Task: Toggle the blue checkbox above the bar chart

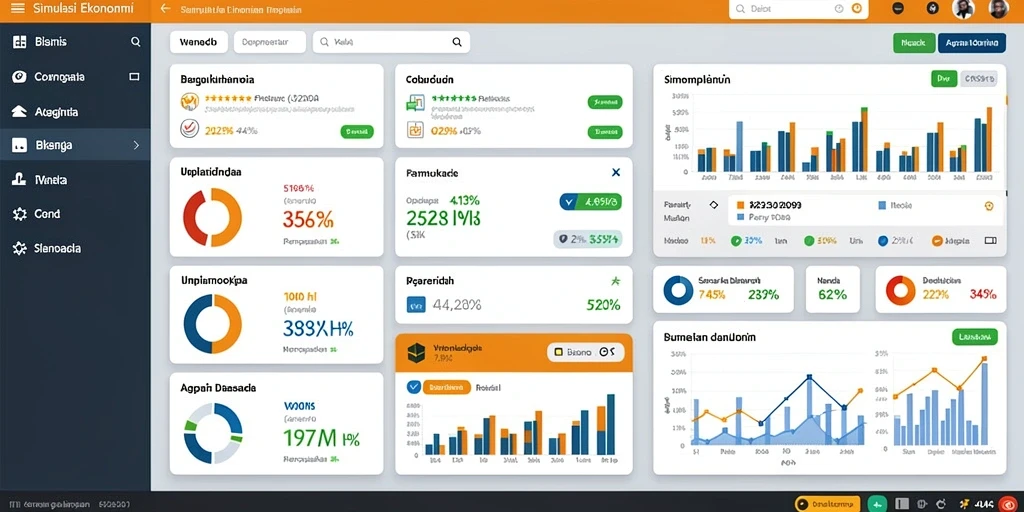Action: (413, 387)
